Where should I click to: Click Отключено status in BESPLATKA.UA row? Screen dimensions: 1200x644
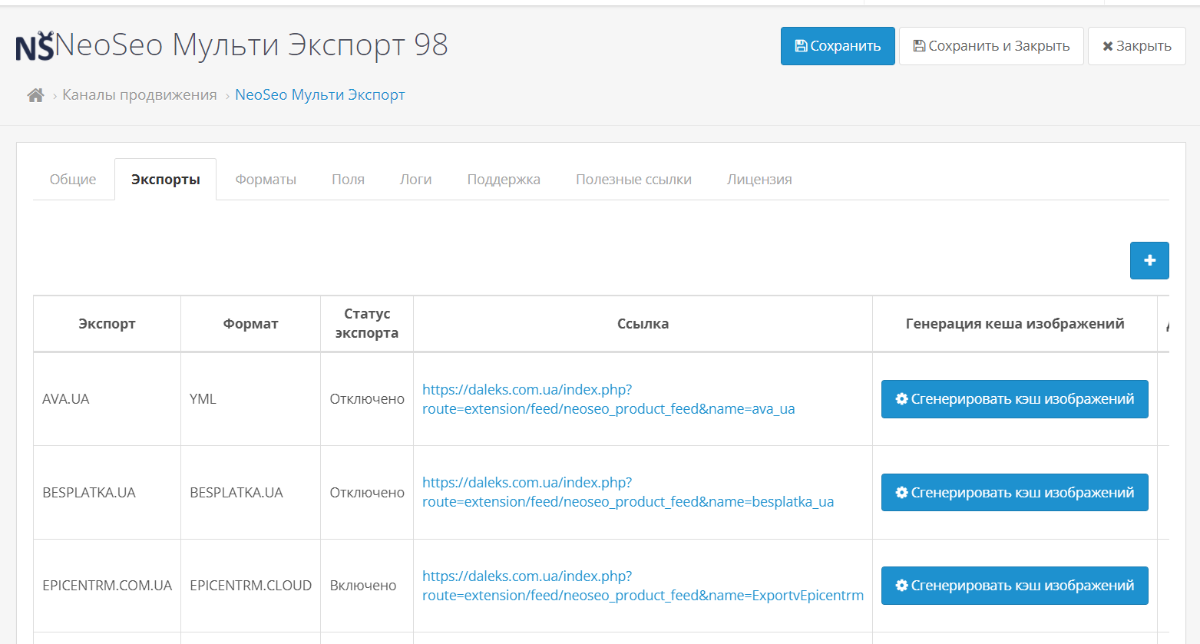click(367, 492)
